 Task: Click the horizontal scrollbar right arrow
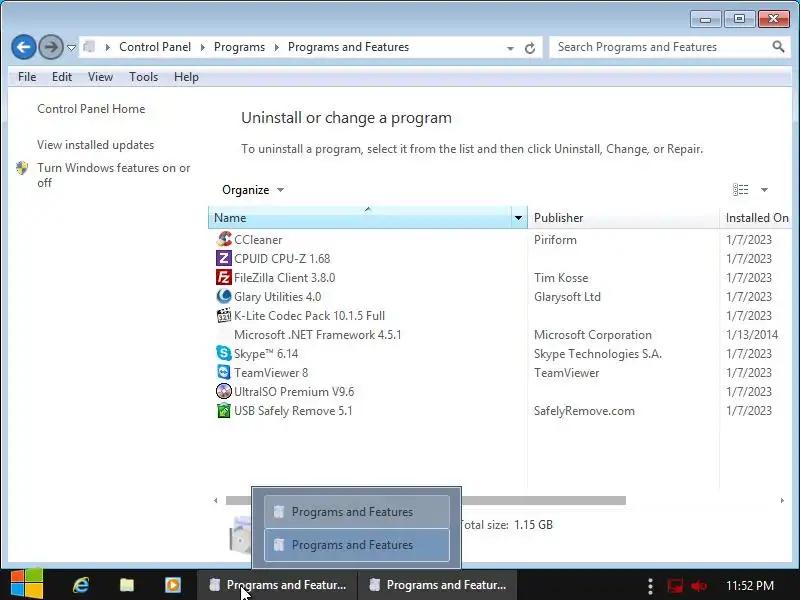782,501
